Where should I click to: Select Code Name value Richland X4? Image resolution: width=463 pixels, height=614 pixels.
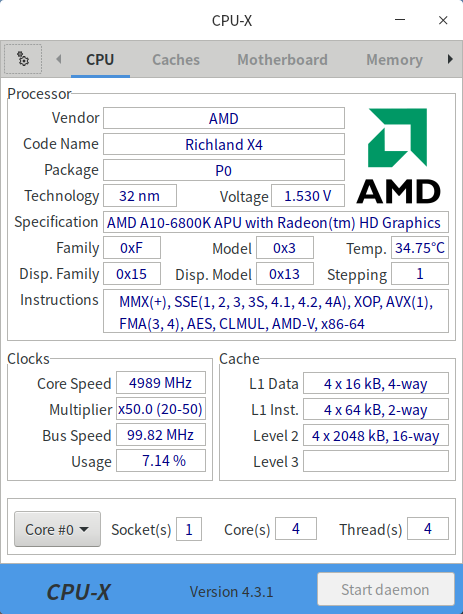coord(224,144)
